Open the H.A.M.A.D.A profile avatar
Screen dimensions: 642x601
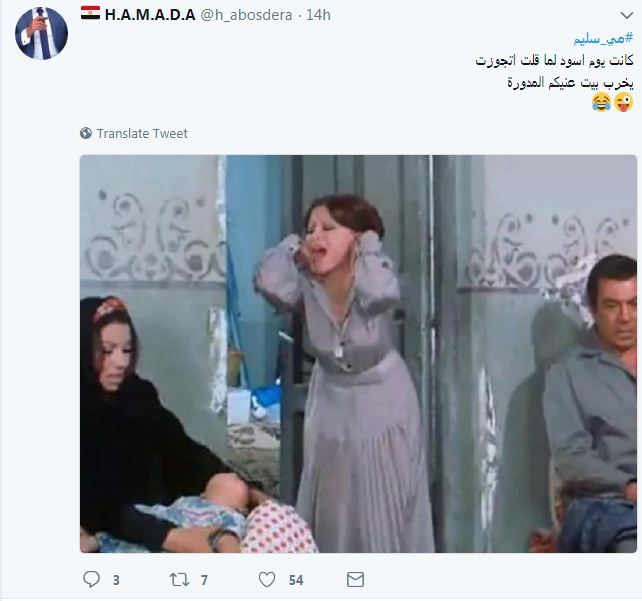pos(41,34)
